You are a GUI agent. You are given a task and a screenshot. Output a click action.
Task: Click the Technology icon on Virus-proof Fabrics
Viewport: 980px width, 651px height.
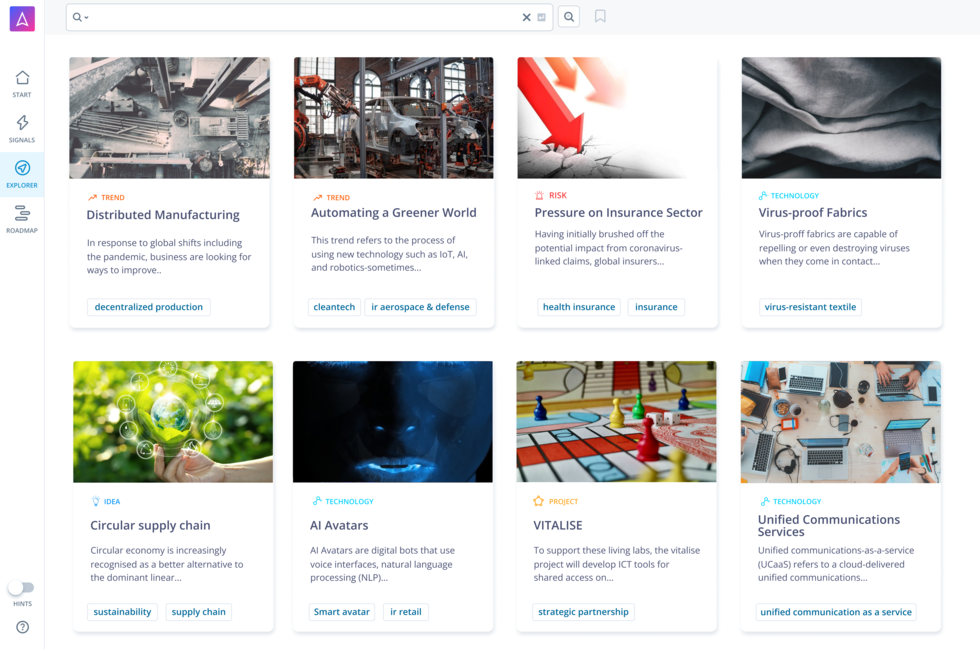click(762, 196)
